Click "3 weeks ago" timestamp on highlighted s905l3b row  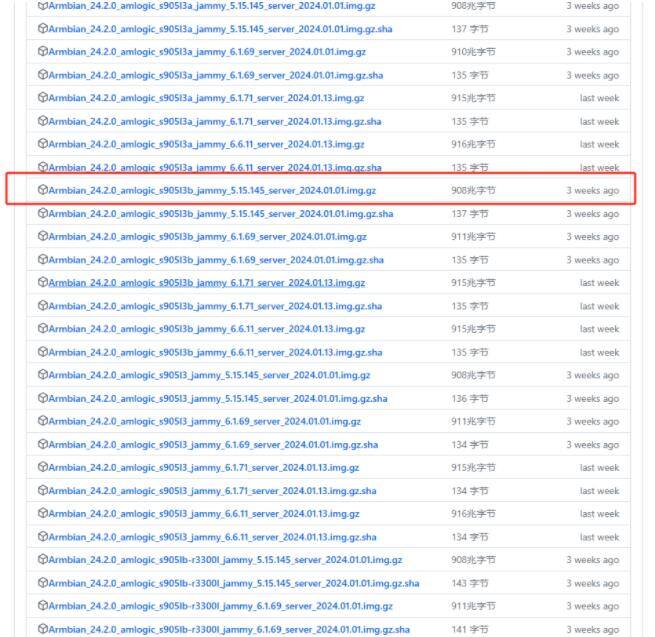pyautogui.click(x=592, y=190)
